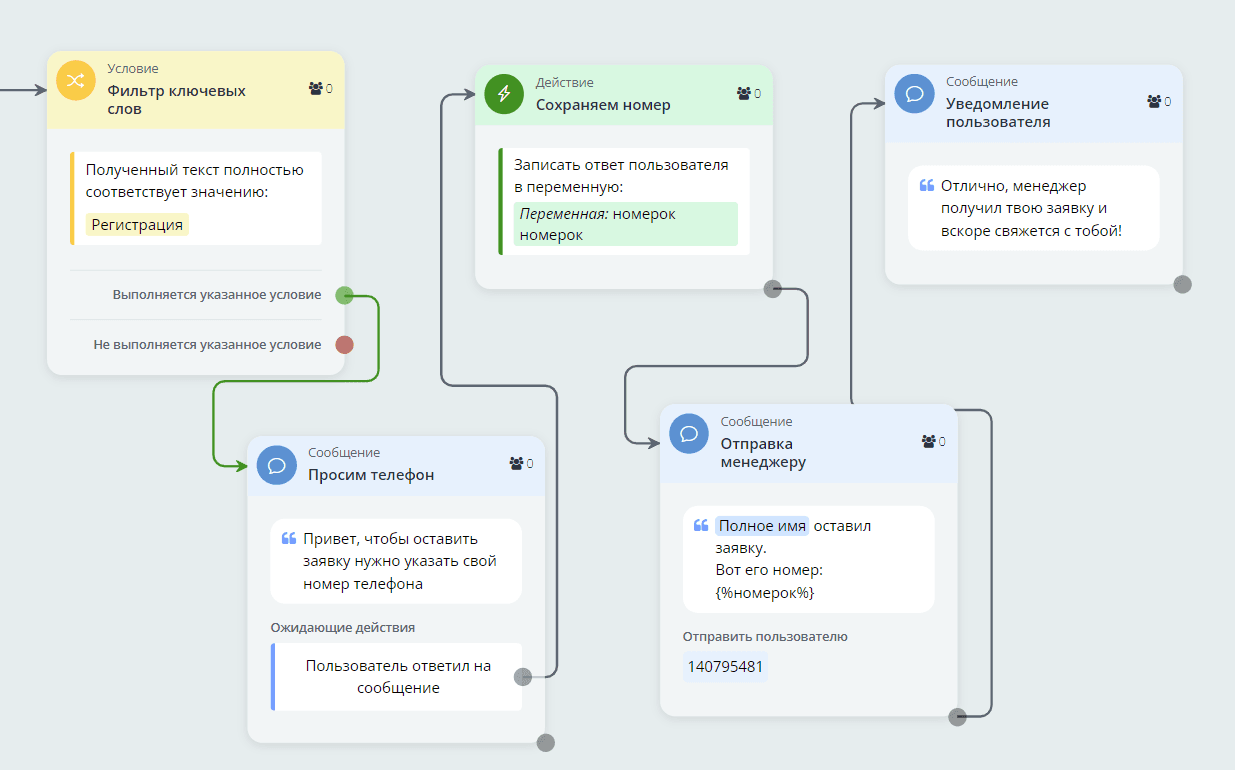This screenshot has width=1235, height=770.
Task: Click Пользователь ответил на сообщение action
Action: coord(398,677)
